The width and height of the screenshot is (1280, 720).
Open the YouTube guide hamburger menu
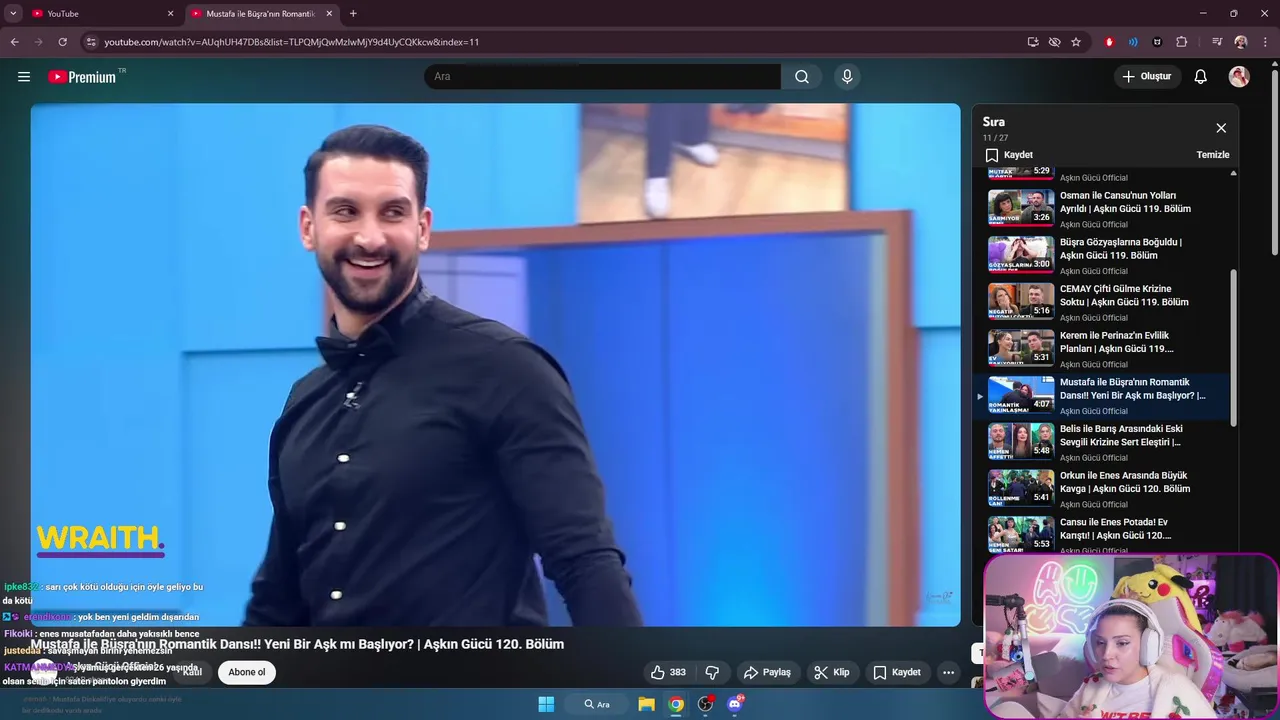pyautogui.click(x=24, y=76)
